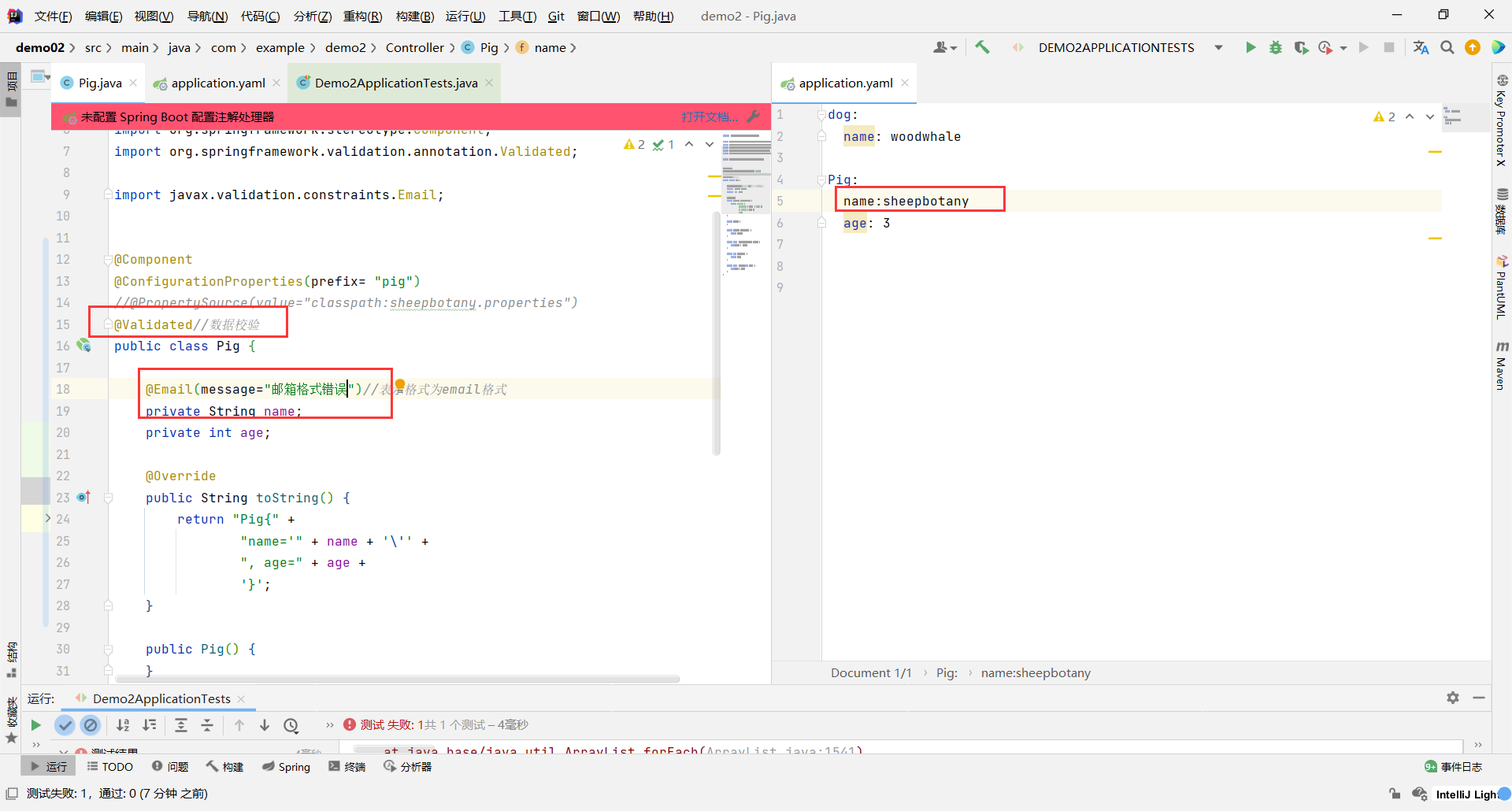Open the Git menu

coord(557,16)
